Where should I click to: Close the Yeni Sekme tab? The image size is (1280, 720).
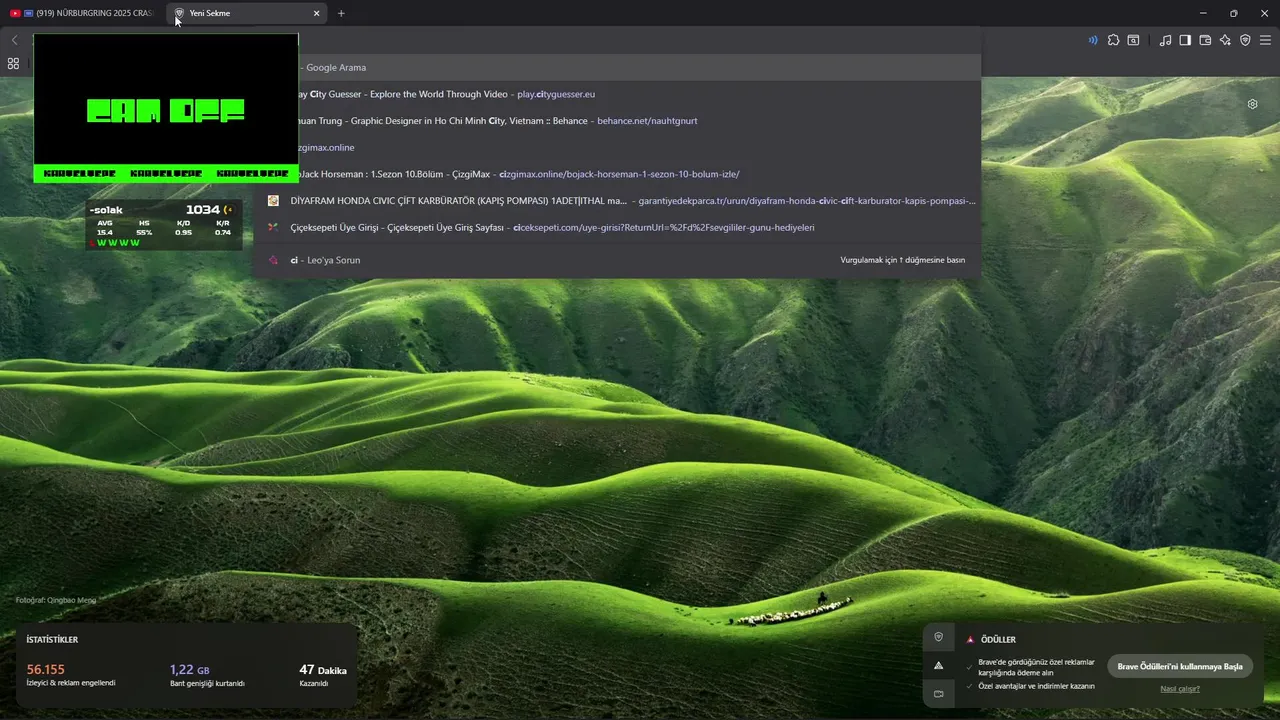(317, 13)
